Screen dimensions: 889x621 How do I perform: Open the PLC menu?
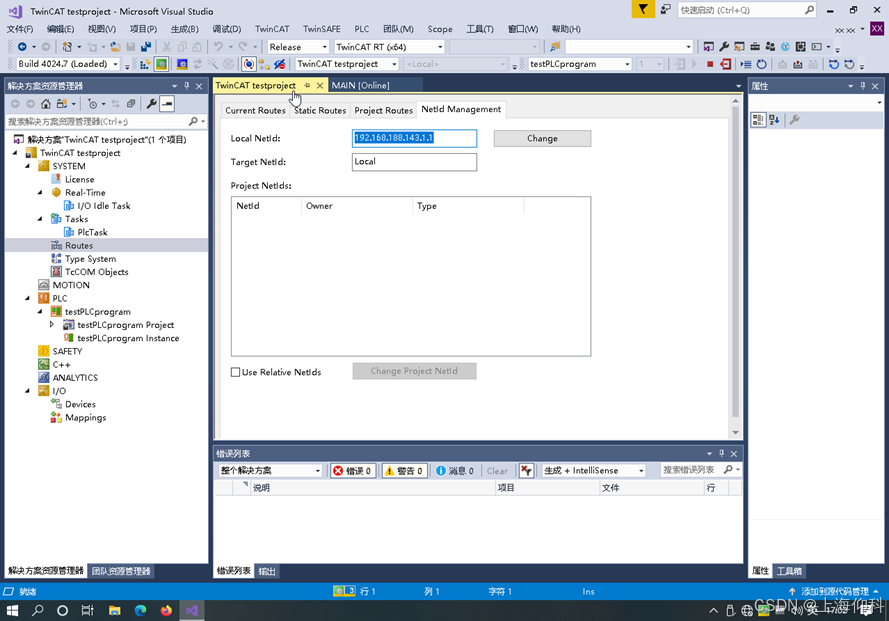click(x=362, y=29)
